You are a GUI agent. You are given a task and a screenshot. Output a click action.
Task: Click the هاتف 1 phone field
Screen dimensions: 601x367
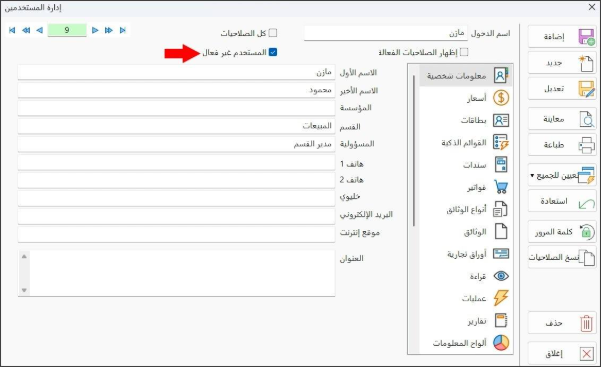click(176, 163)
